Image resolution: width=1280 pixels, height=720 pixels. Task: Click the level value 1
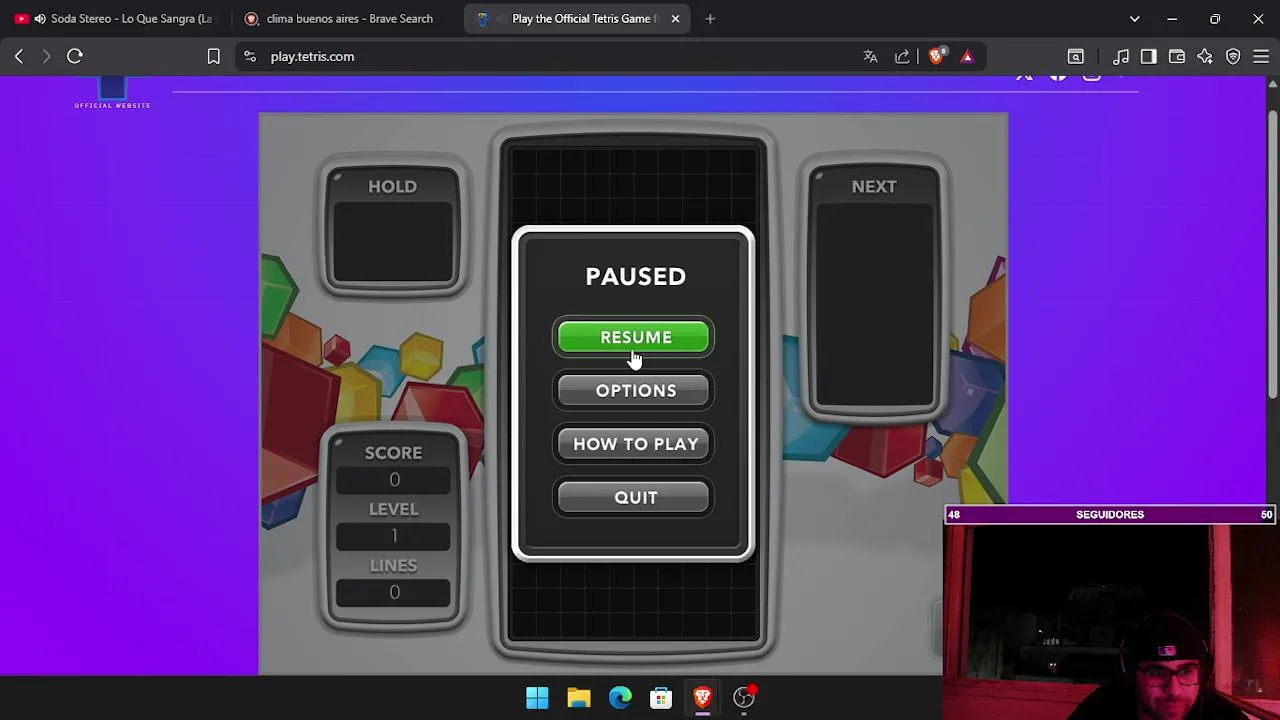[x=394, y=536]
